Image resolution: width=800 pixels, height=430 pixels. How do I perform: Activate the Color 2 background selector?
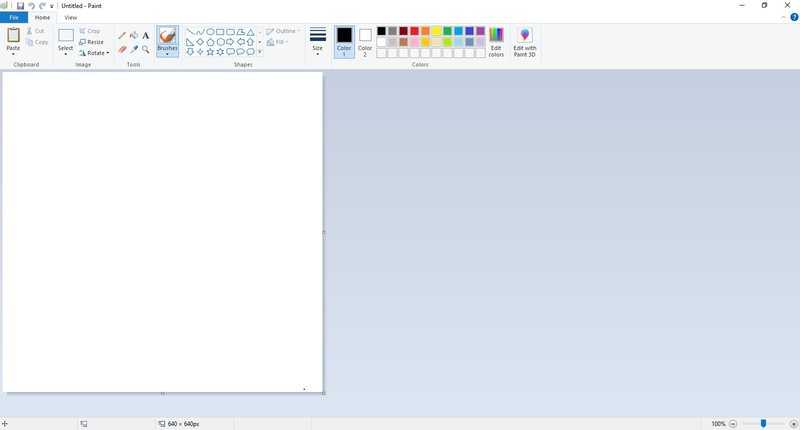(365, 41)
